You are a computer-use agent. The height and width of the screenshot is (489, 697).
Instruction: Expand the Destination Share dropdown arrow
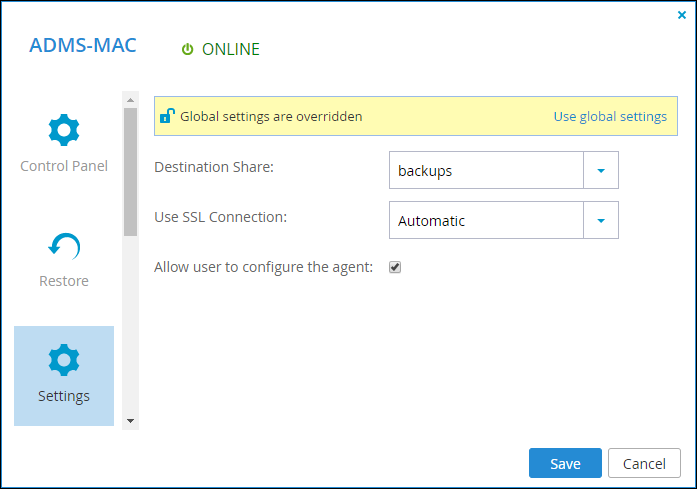pyautogui.click(x=601, y=170)
